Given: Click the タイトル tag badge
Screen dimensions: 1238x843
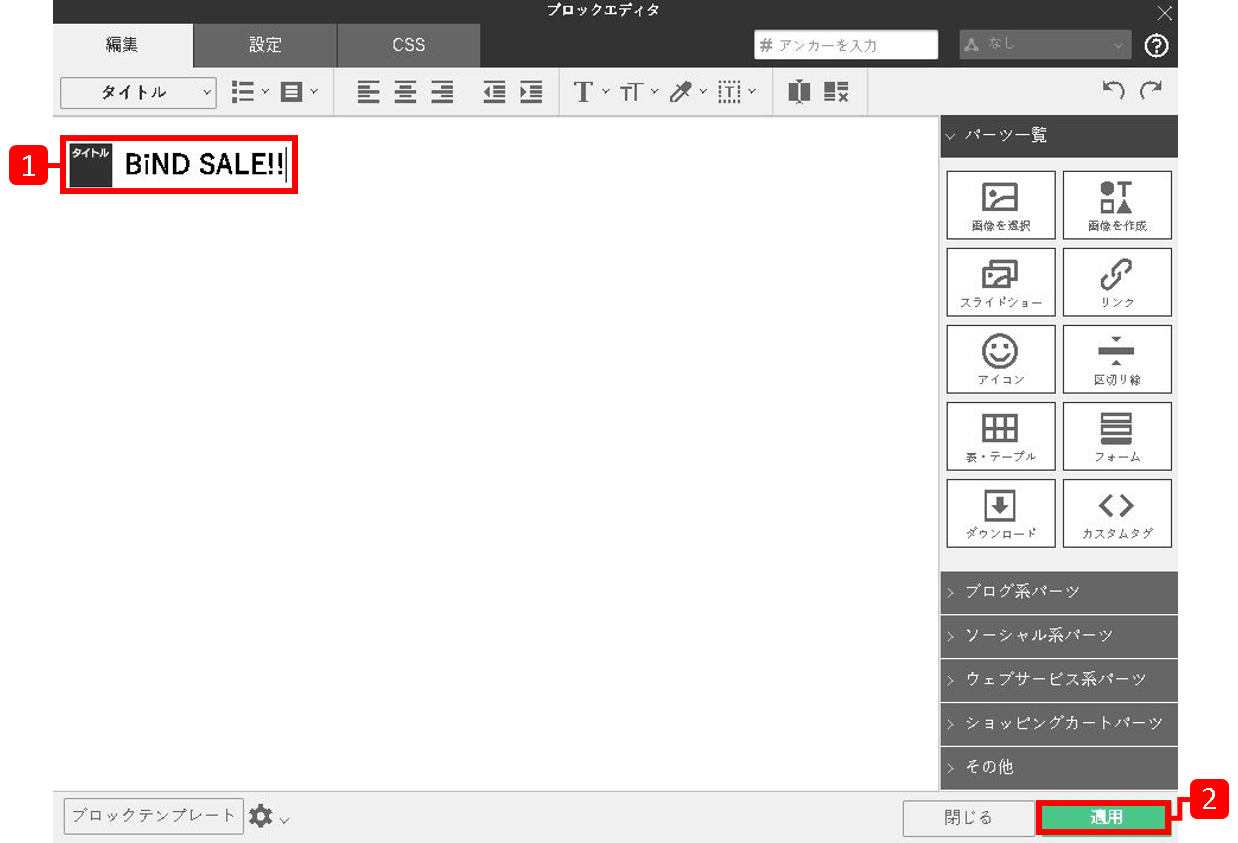Looking at the screenshot, I should (91, 165).
